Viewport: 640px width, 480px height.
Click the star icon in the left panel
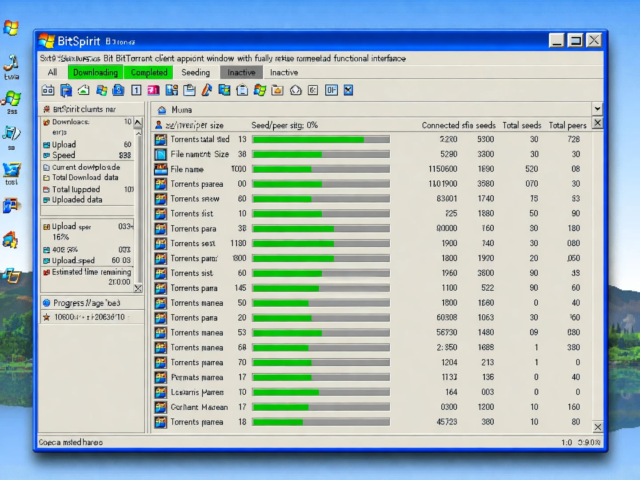(47, 317)
